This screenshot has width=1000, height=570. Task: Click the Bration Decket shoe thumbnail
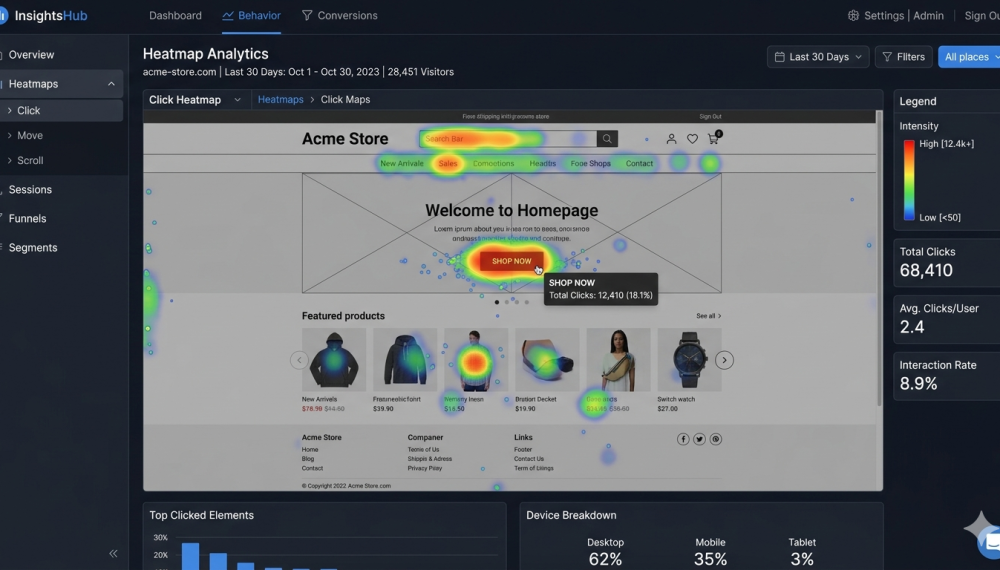click(x=547, y=360)
